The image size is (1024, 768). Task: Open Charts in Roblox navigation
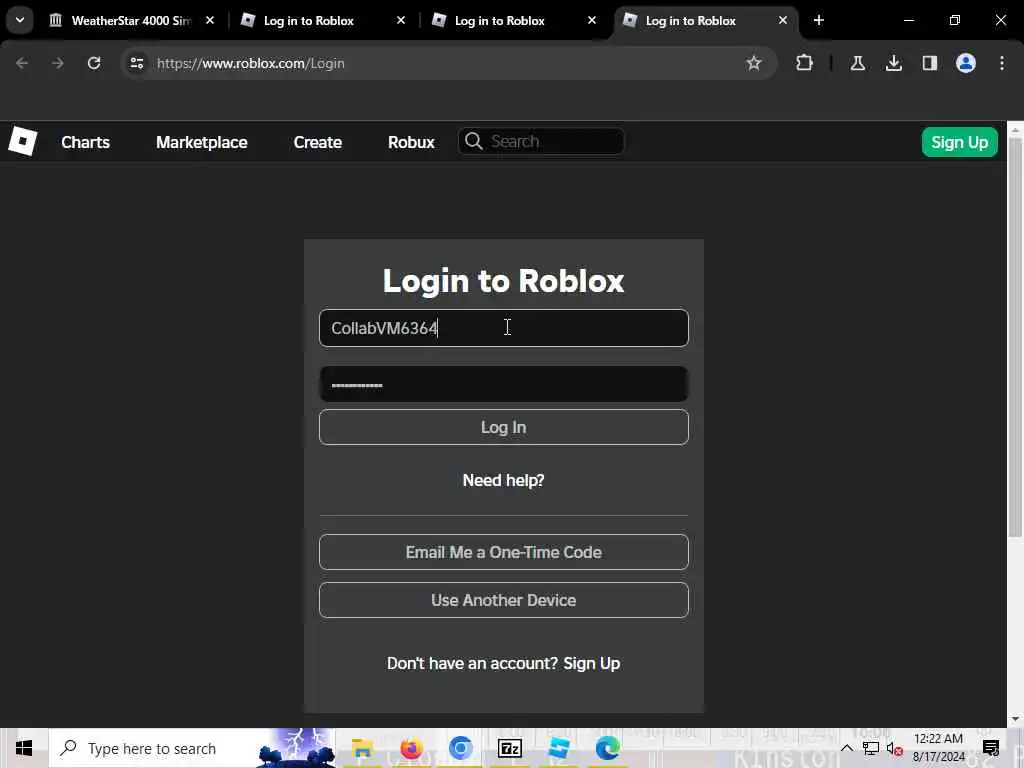[86, 142]
